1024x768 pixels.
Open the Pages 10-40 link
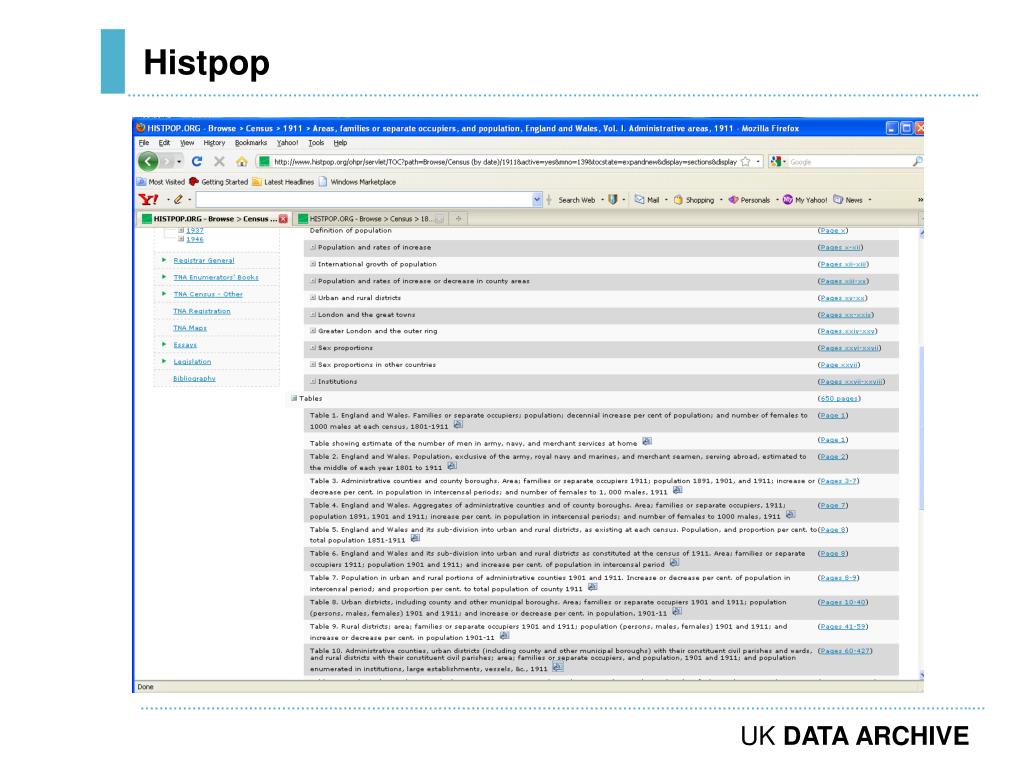[842, 602]
